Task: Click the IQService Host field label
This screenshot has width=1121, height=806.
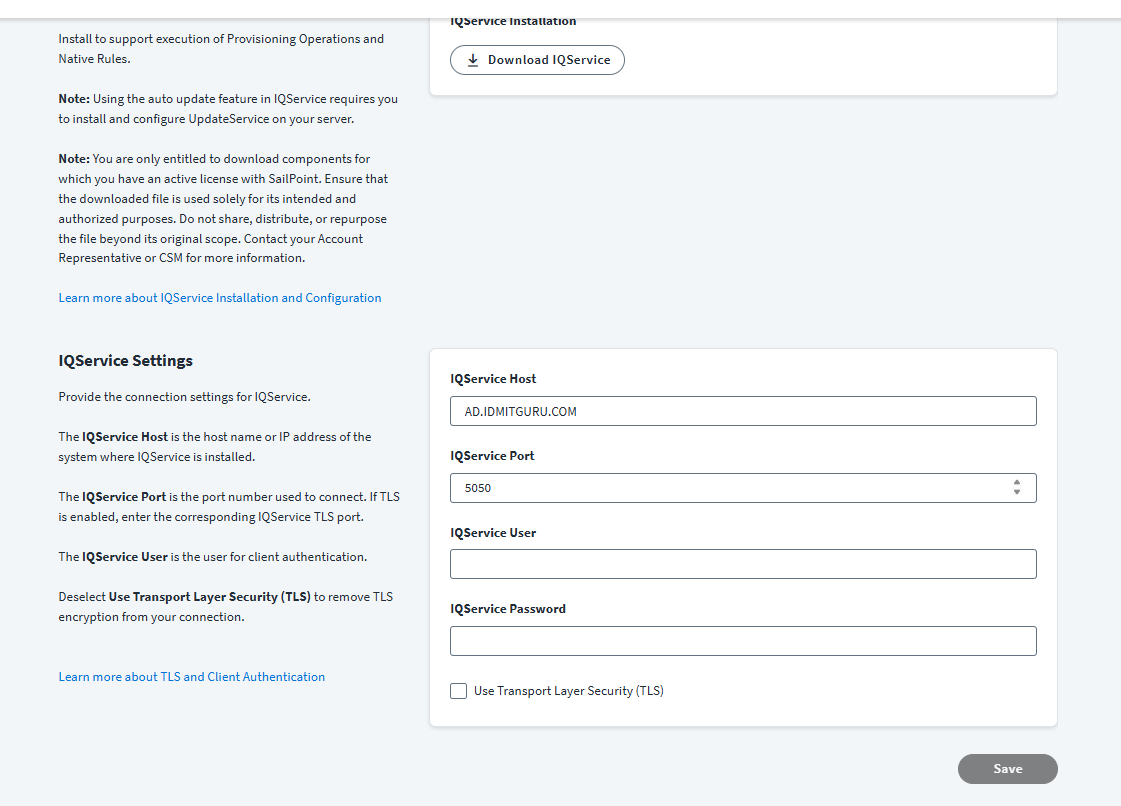Action: click(x=493, y=379)
